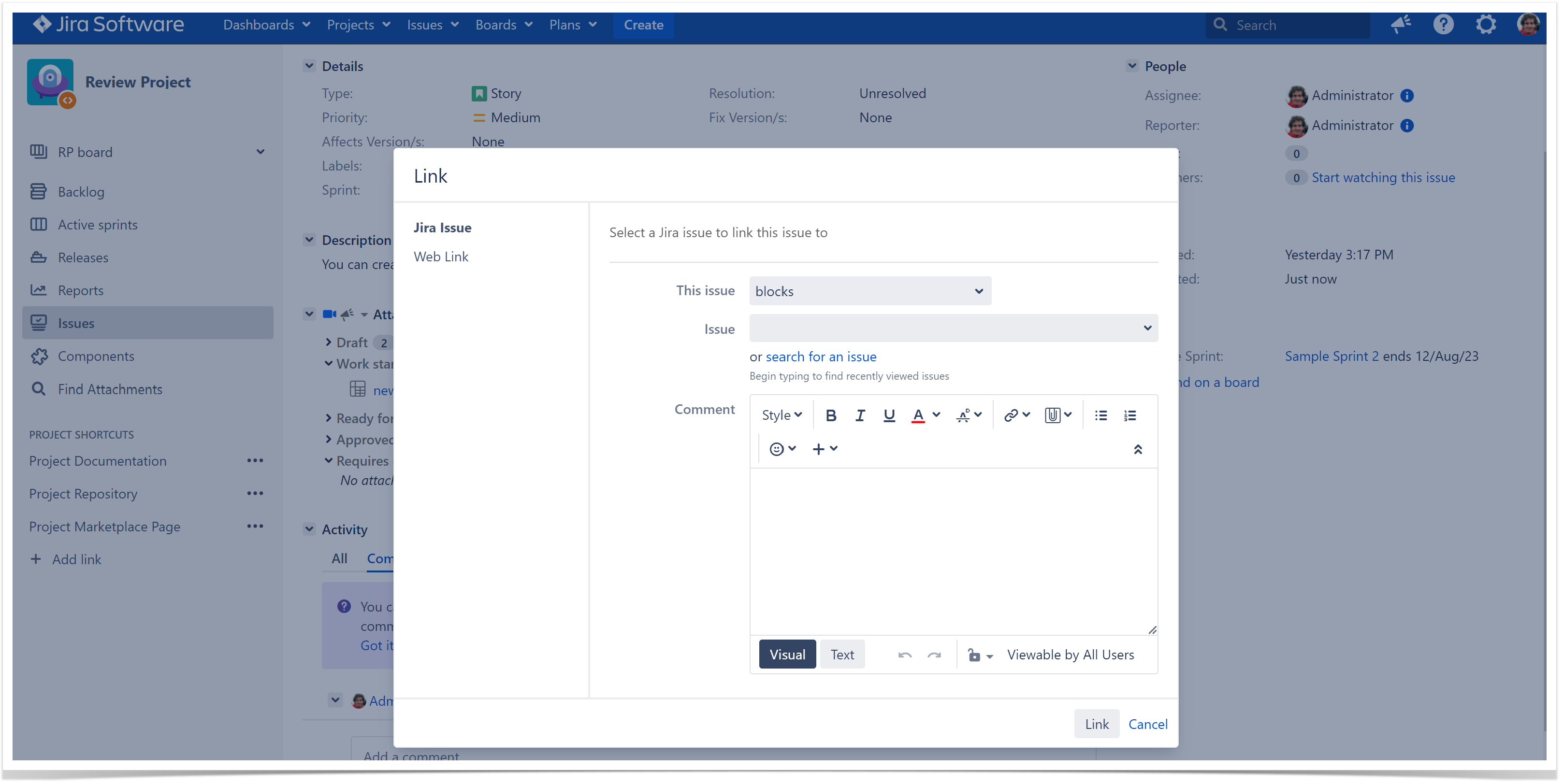The image size is (1563, 784).
Task: Click the bulleted list icon
Action: tap(1101, 416)
